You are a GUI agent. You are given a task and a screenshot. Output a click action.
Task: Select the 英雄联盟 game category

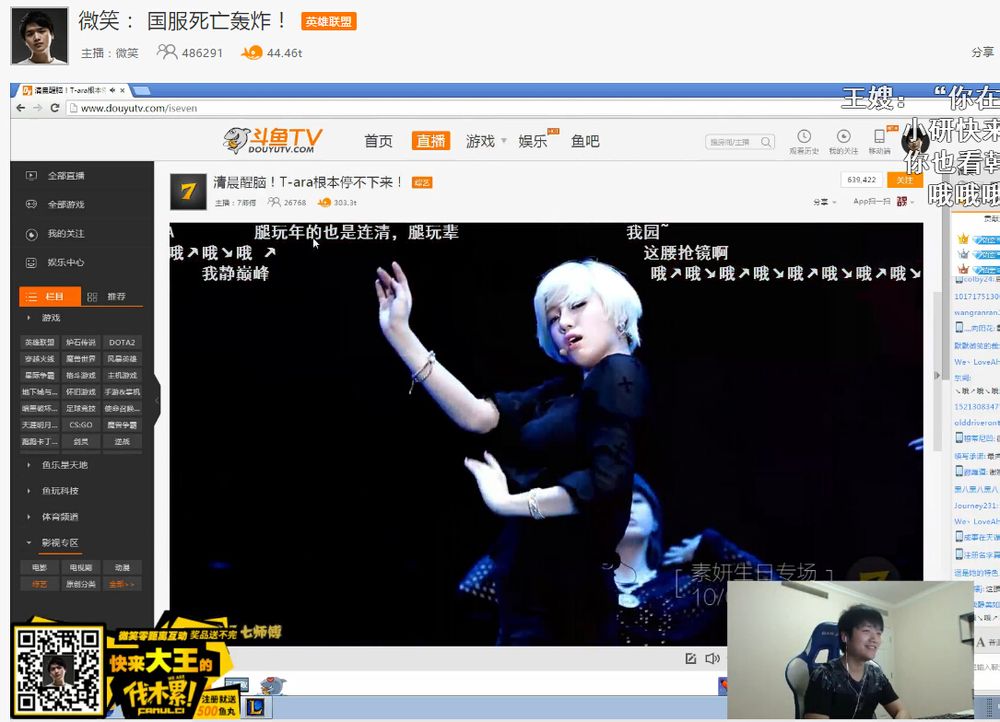click(x=40, y=343)
